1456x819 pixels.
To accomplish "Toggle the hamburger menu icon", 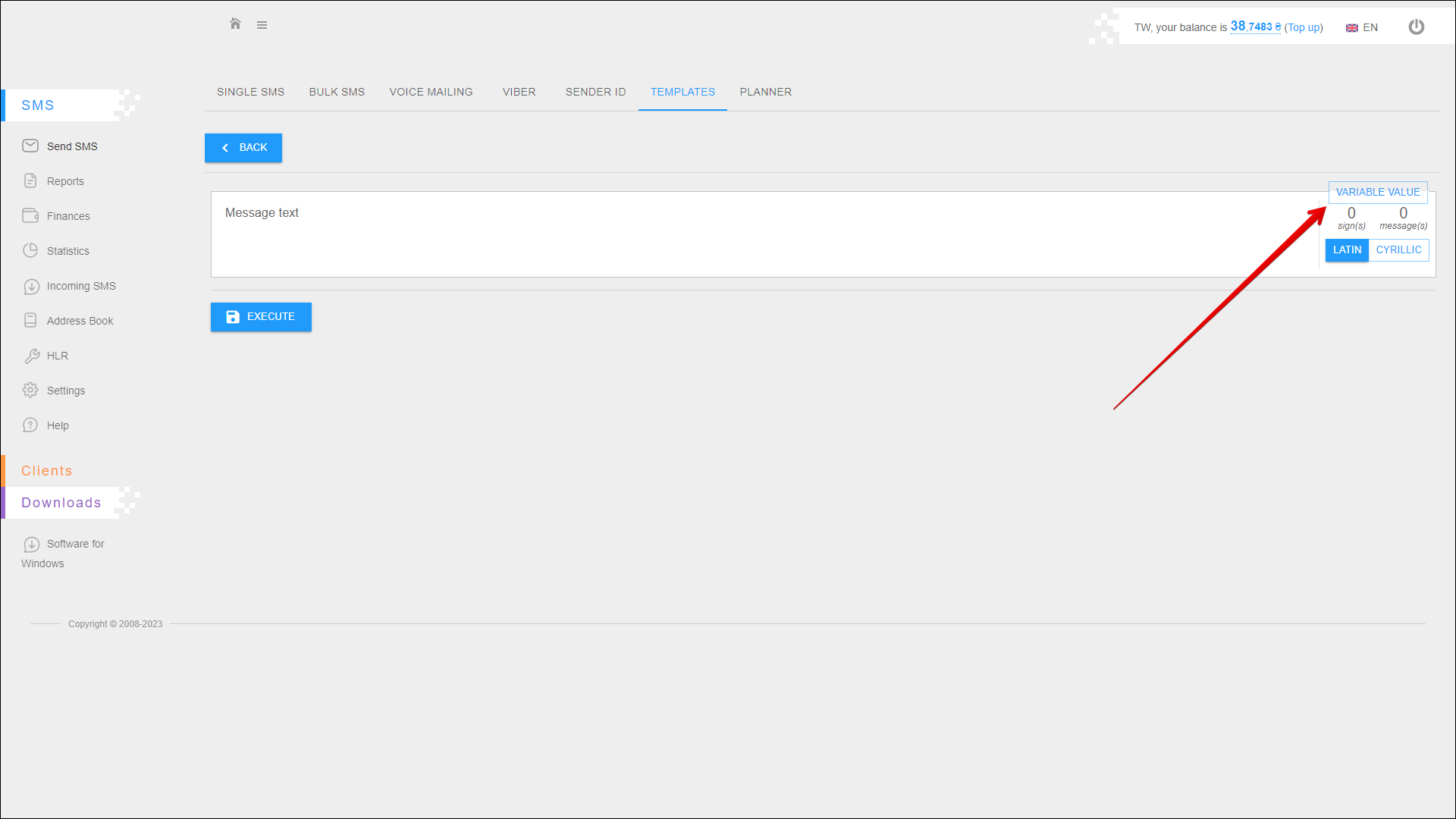I will tap(262, 25).
